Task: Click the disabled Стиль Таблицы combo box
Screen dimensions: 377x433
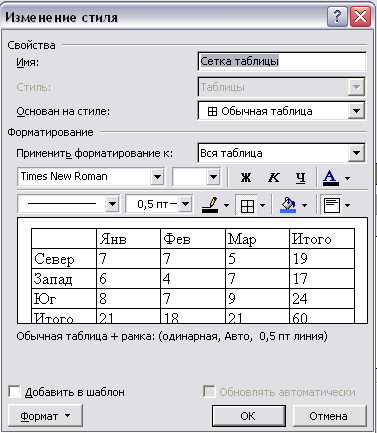Action: pos(282,87)
